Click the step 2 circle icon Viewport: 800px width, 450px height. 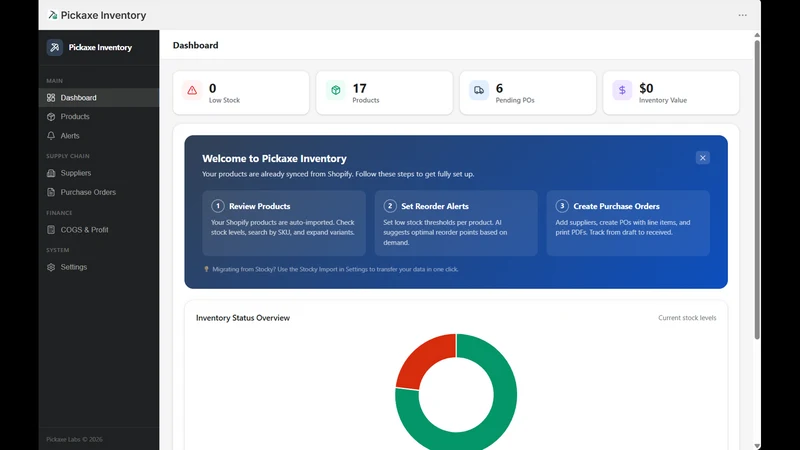[x=390, y=206]
